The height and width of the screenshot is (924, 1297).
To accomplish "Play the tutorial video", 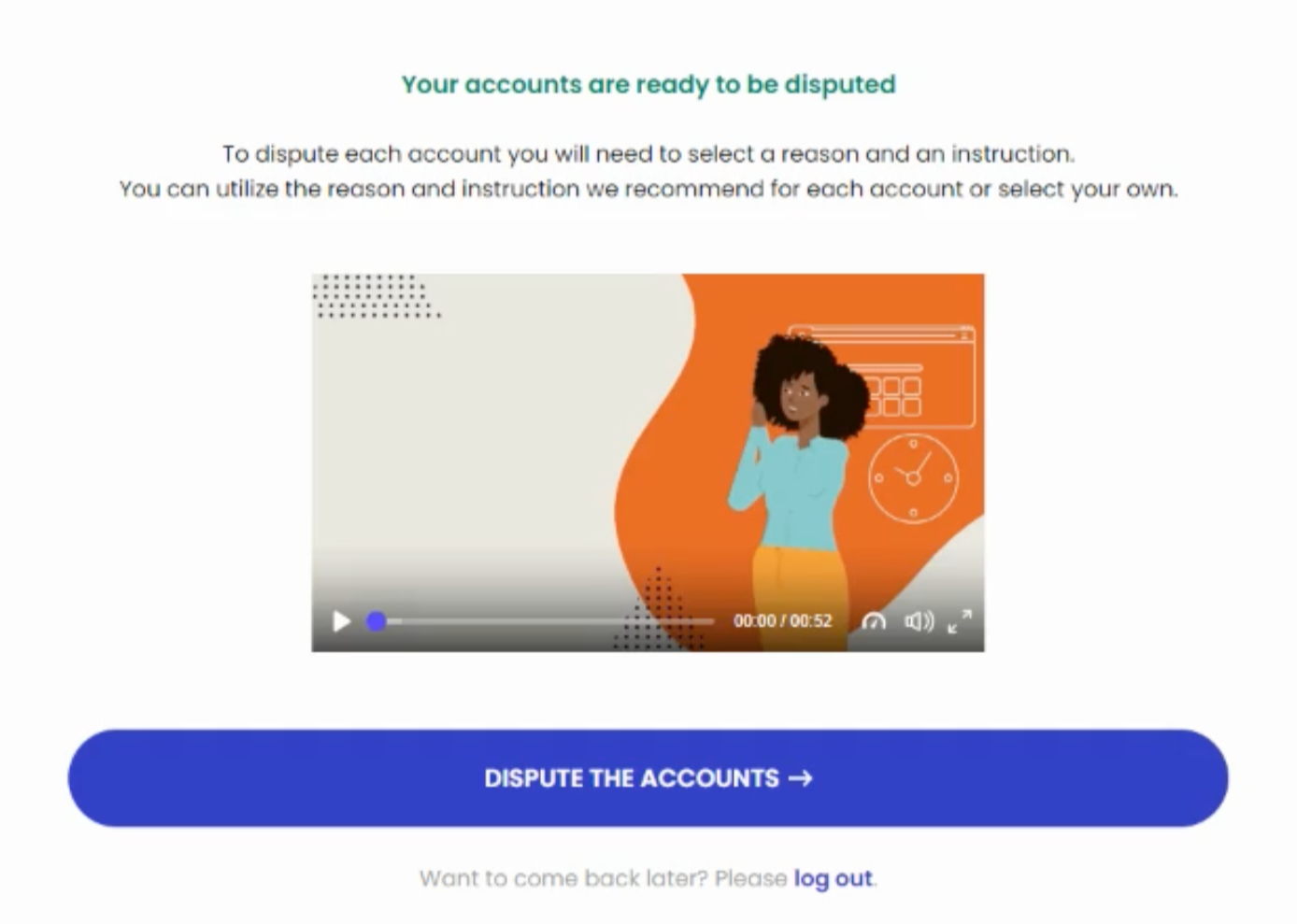I will [342, 621].
